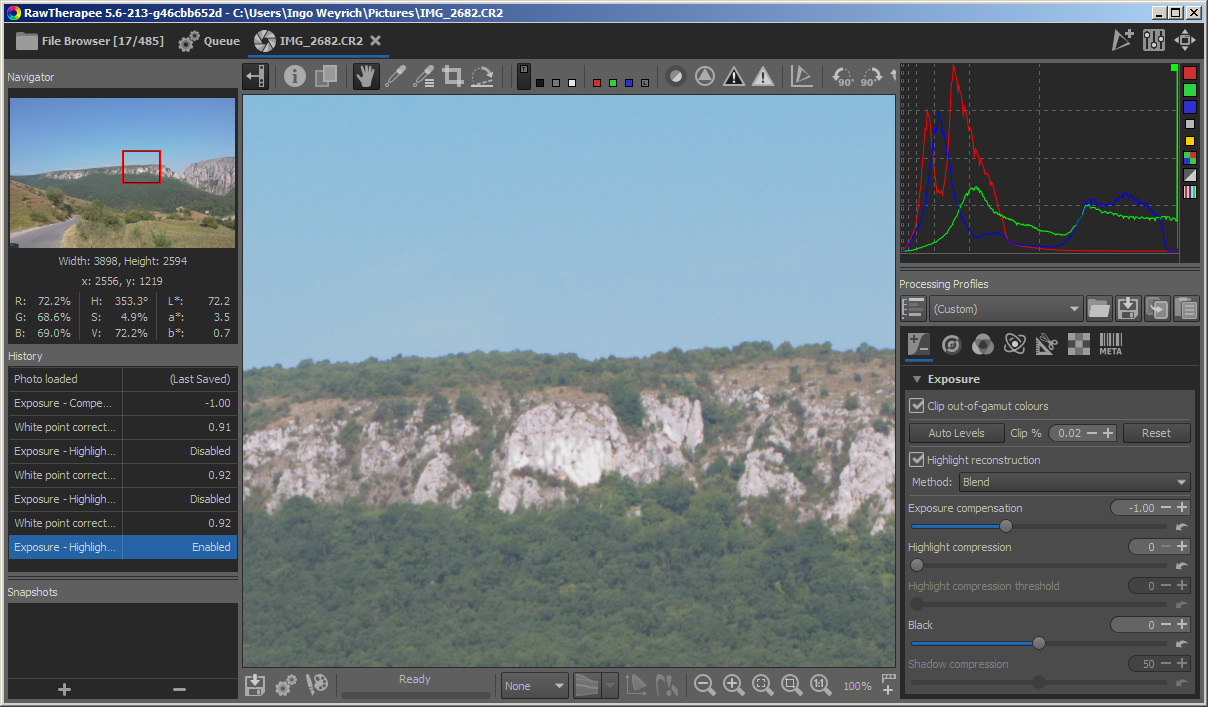The image size is (1208, 707).
Task: Click the Exposure compensation slider handle
Action: (1006, 526)
